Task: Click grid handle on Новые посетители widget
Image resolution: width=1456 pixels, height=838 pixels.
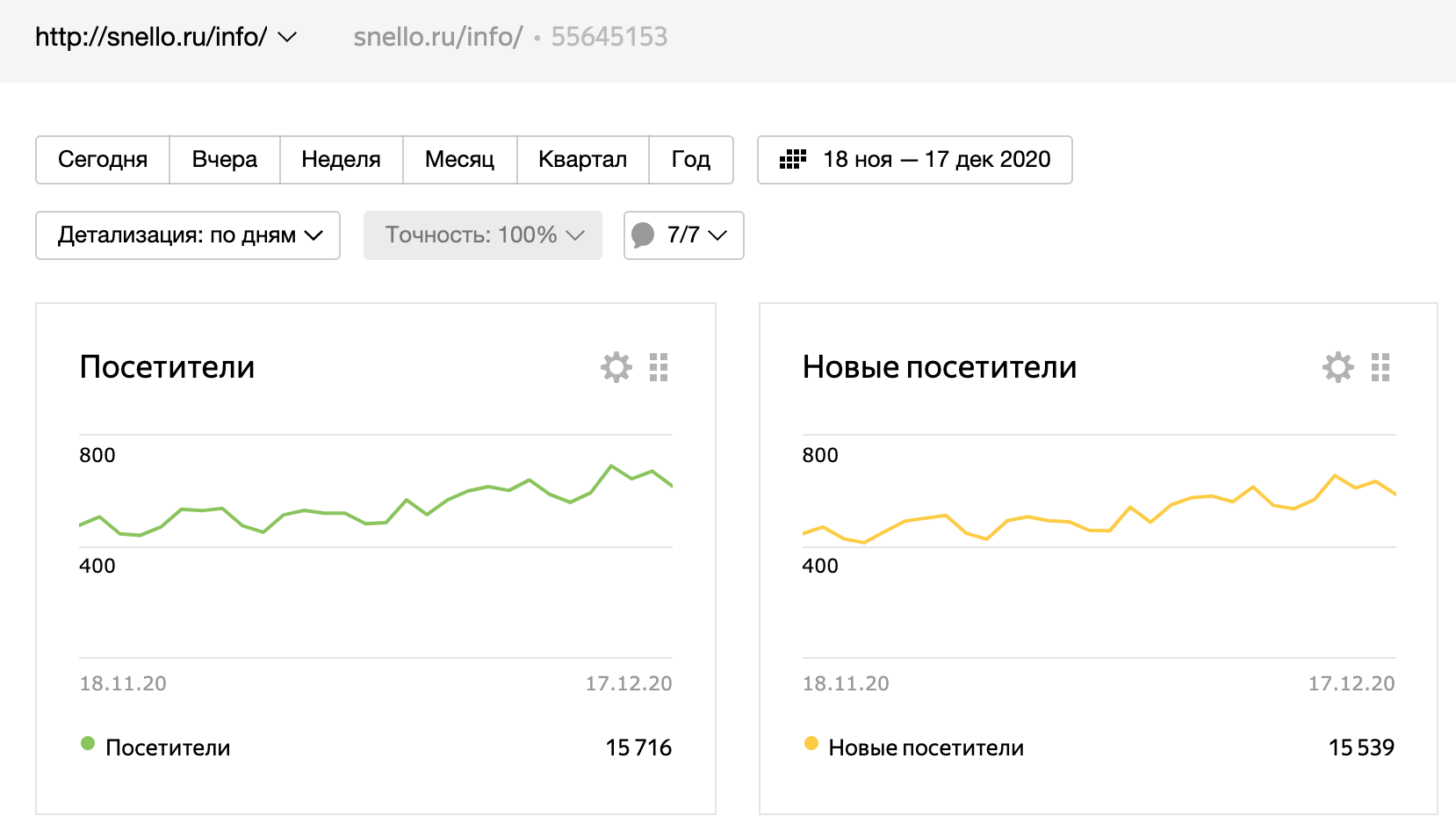Action: [x=1380, y=367]
